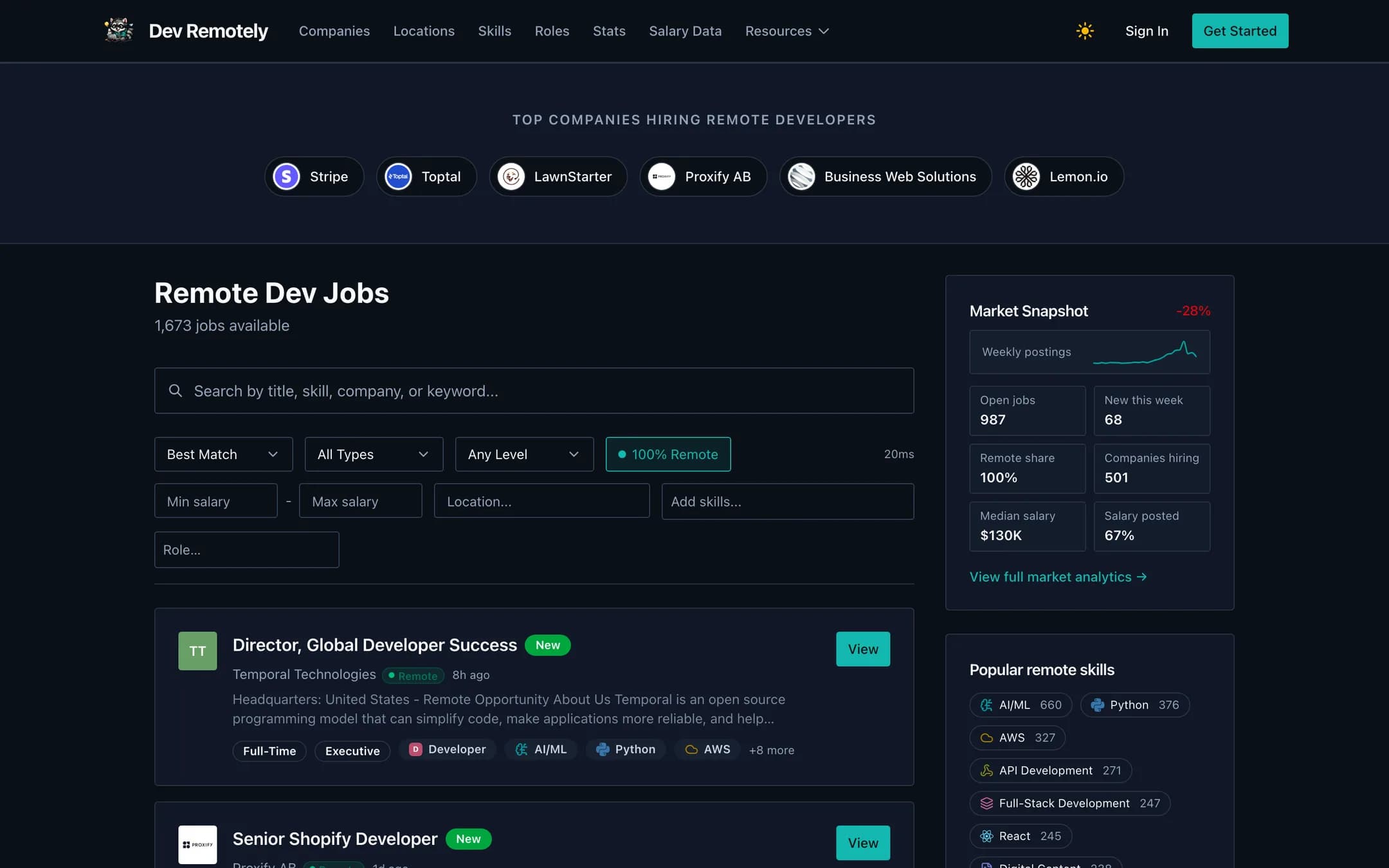Click the AI/ML tag icon on Director job
This screenshot has width=1389, height=868.
tap(522, 749)
